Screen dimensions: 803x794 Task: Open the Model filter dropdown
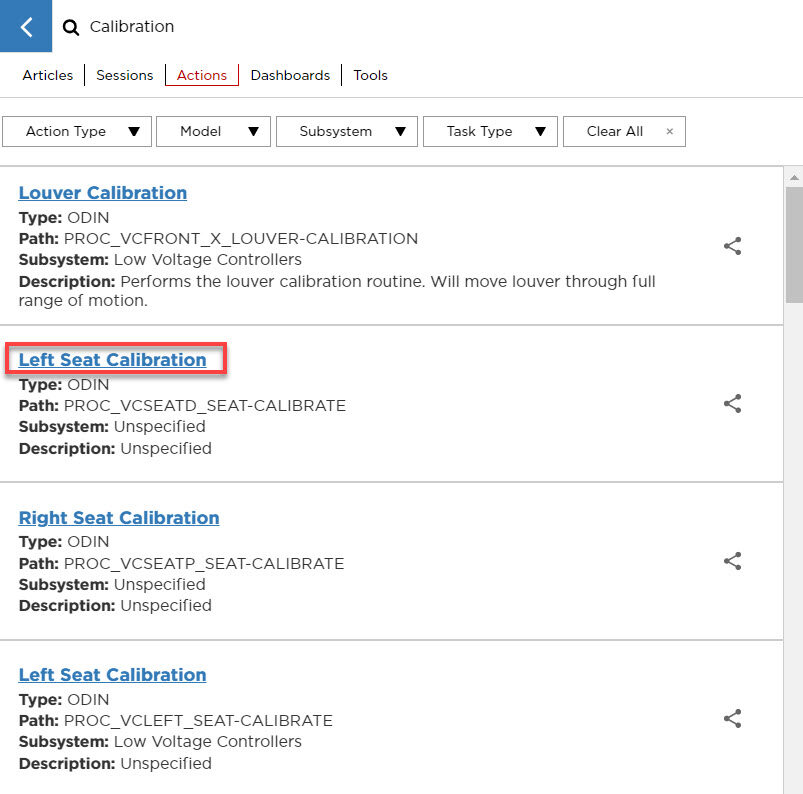(x=213, y=132)
